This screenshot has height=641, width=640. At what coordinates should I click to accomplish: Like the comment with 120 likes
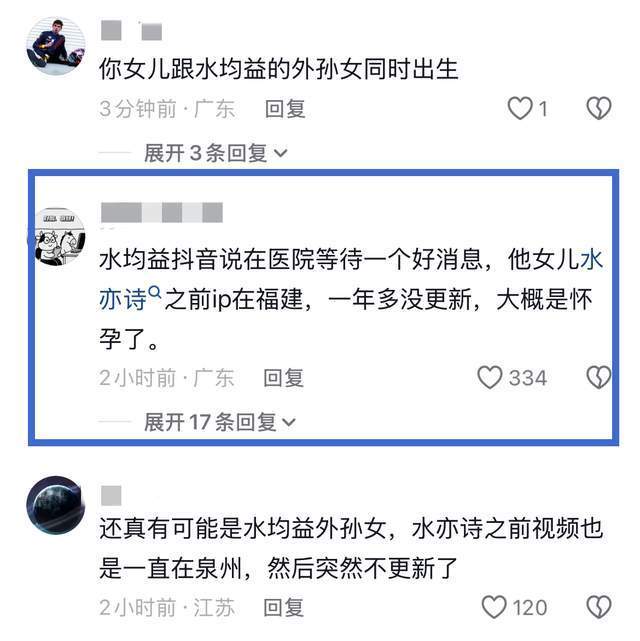tap(494, 607)
